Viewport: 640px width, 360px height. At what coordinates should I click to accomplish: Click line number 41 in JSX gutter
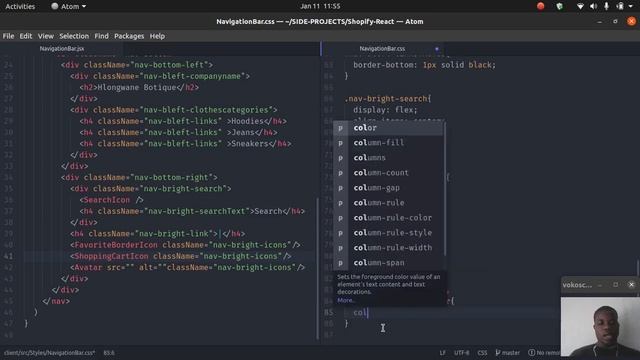pos(9,256)
